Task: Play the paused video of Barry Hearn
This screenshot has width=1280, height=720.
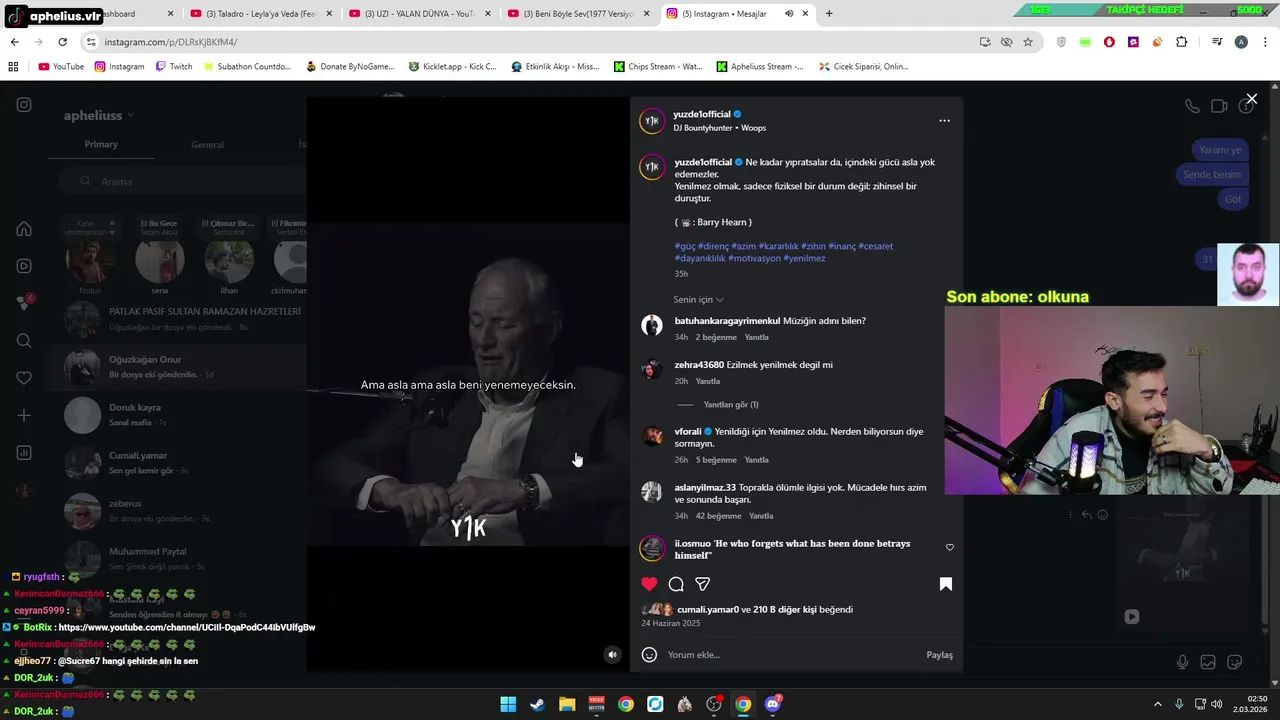Action: [x=468, y=385]
